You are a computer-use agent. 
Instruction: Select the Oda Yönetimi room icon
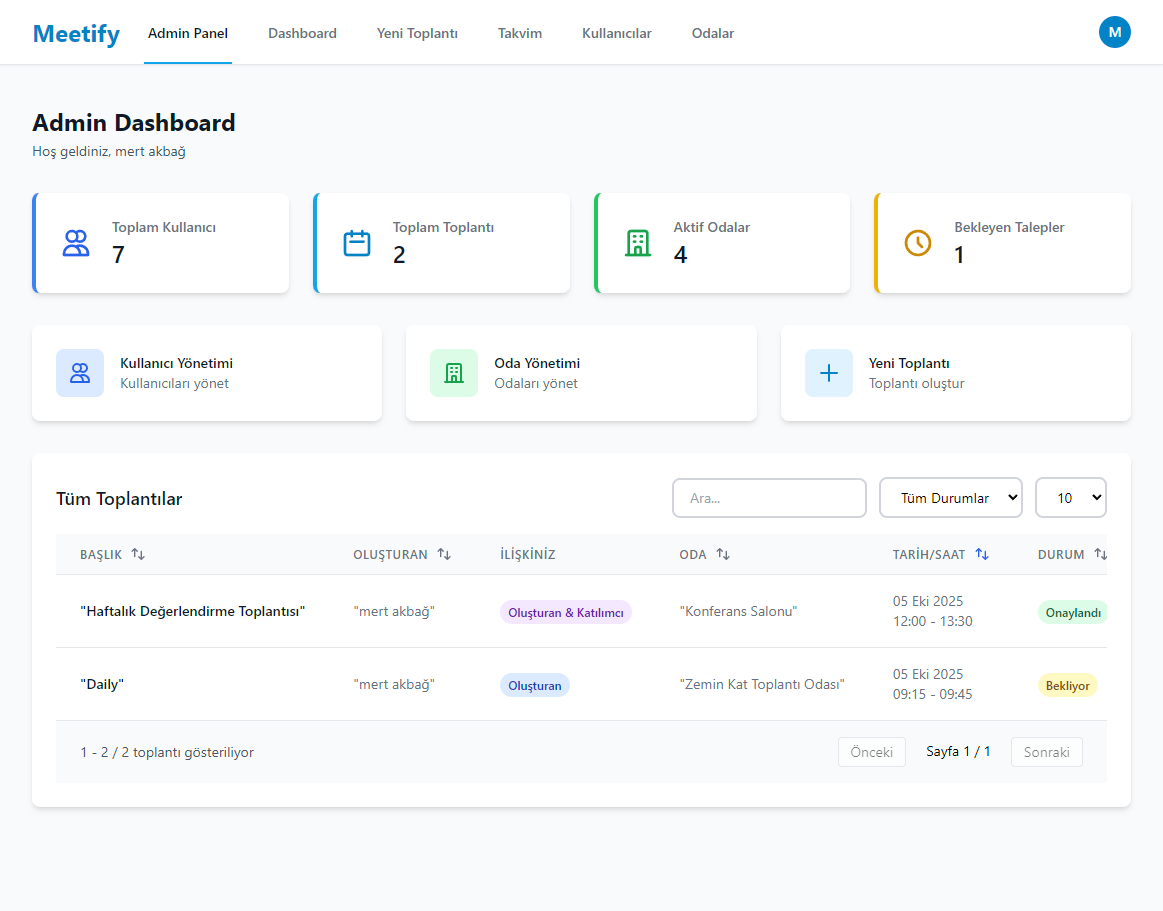454,372
